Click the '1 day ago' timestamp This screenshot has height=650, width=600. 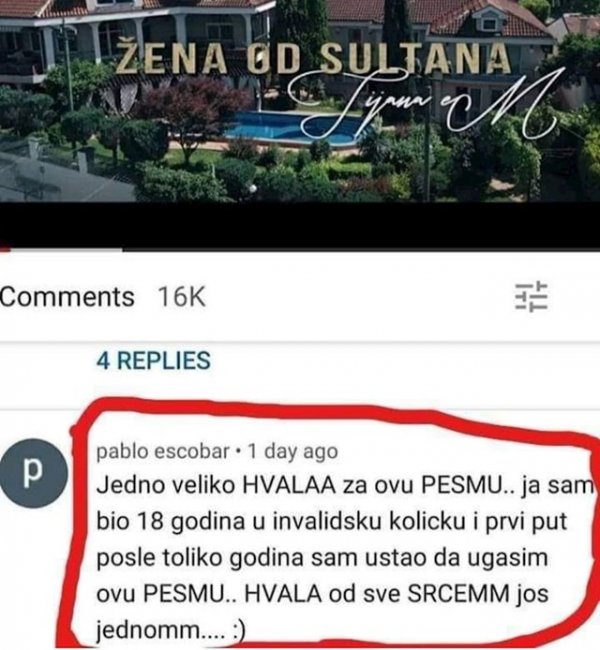click(293, 451)
